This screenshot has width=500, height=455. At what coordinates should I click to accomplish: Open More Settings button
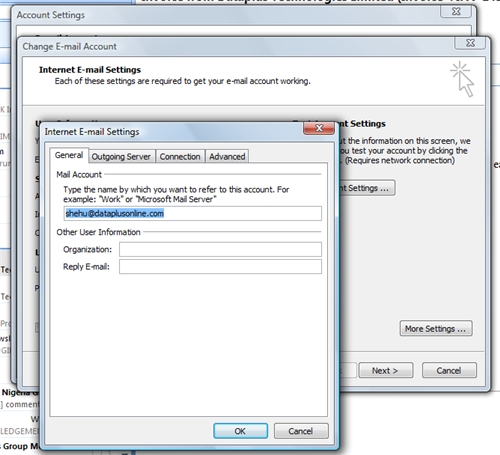(x=436, y=329)
